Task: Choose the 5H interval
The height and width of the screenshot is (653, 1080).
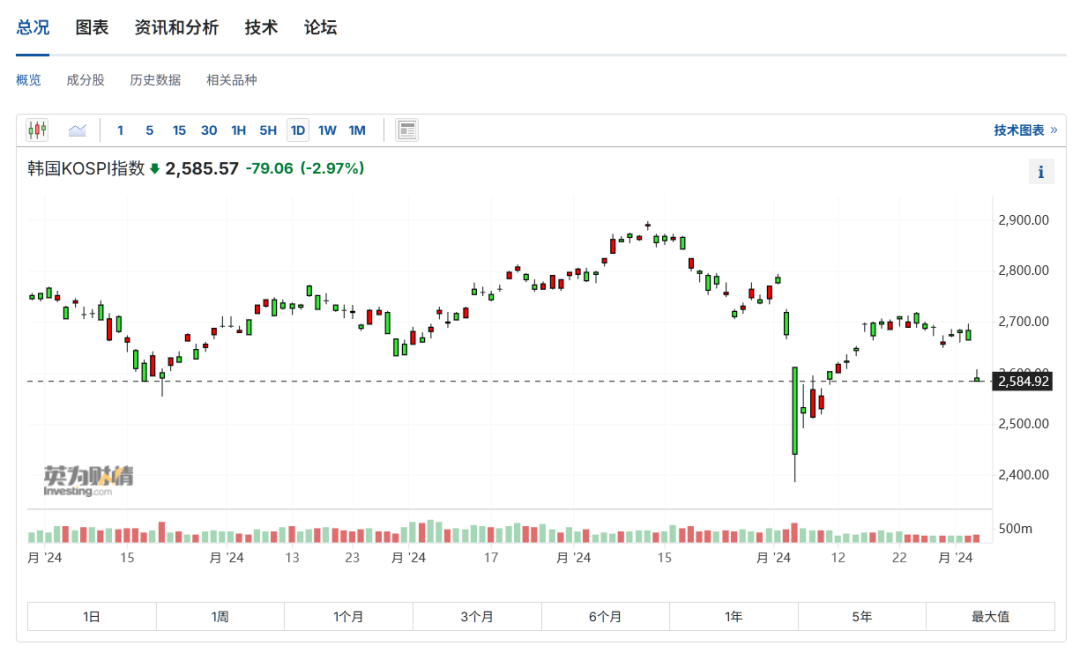Action: click(x=268, y=130)
